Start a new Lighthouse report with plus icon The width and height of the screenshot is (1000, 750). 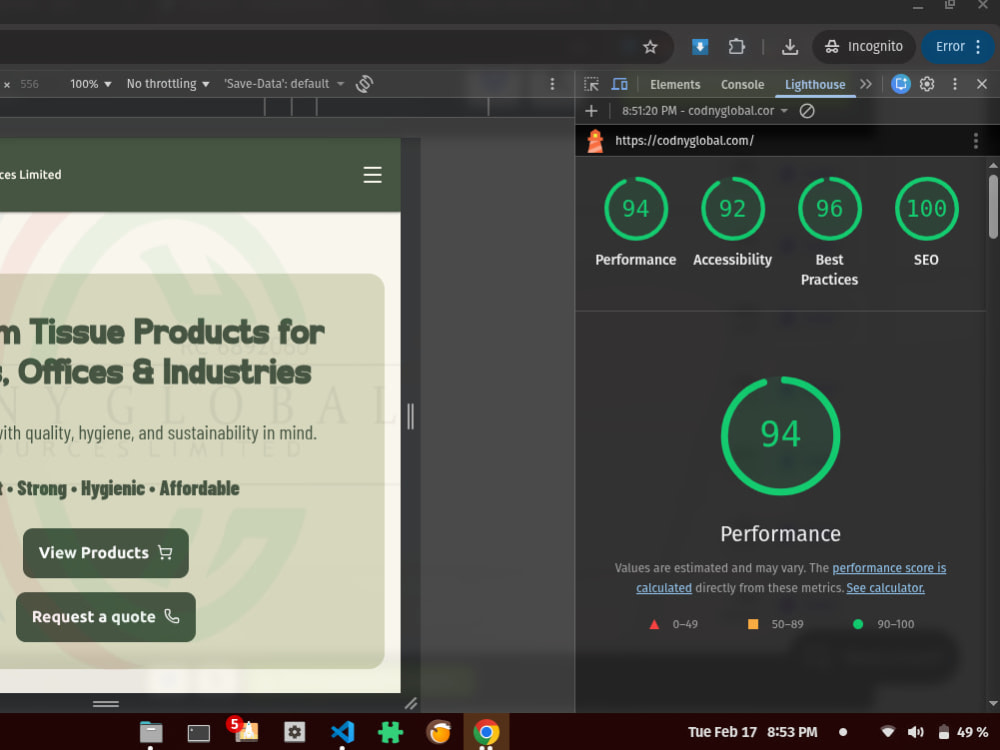click(591, 111)
